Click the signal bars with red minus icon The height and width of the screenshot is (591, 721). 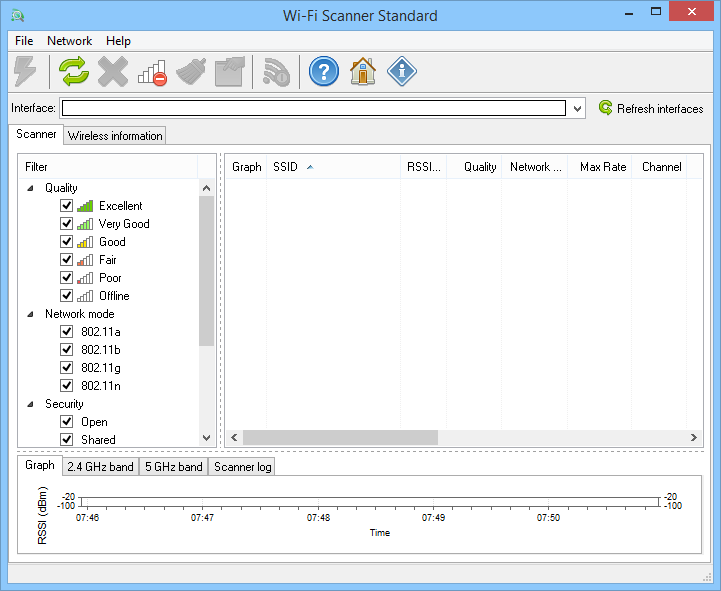(x=152, y=72)
